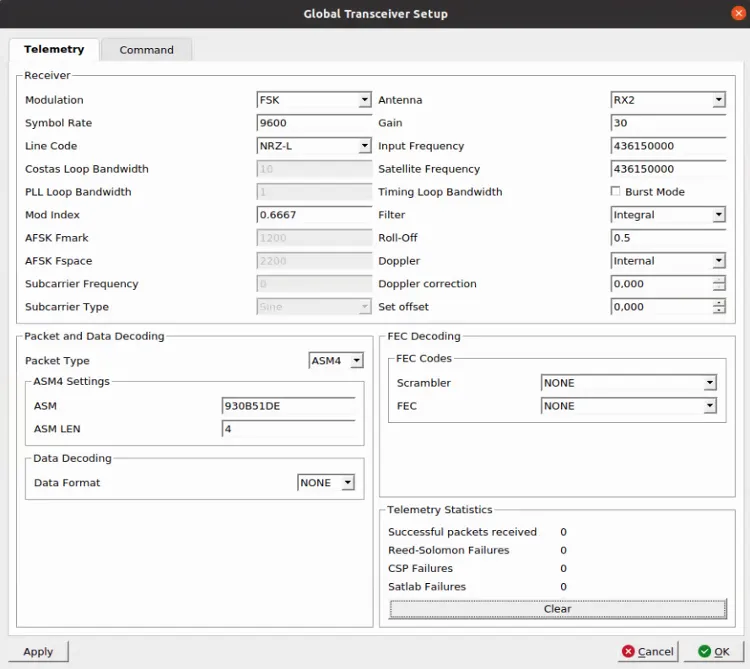Increase Doppler correction with up arrow
750x670 pixels.
click(719, 280)
